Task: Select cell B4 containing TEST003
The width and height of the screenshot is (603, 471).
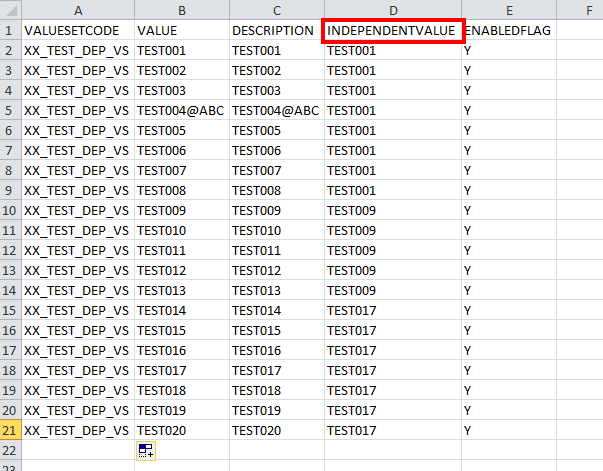Action: tap(182, 90)
